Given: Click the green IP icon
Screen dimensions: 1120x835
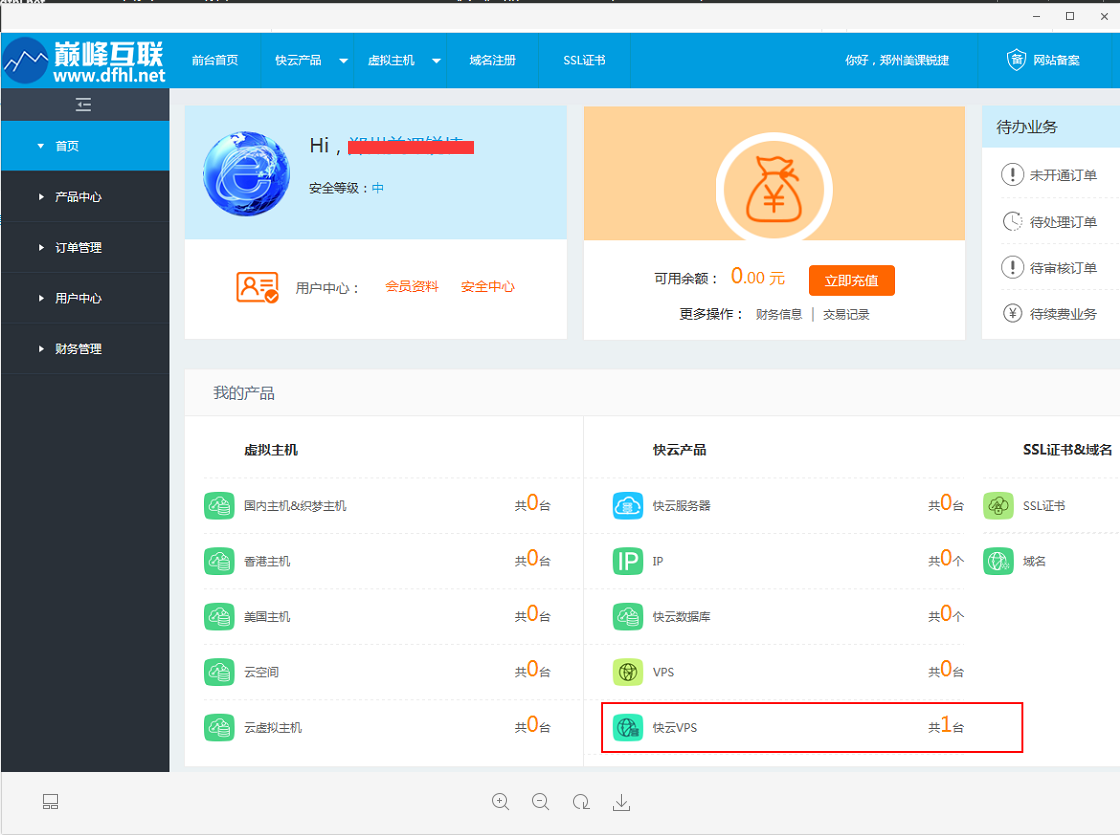Looking at the screenshot, I should (x=628, y=561).
